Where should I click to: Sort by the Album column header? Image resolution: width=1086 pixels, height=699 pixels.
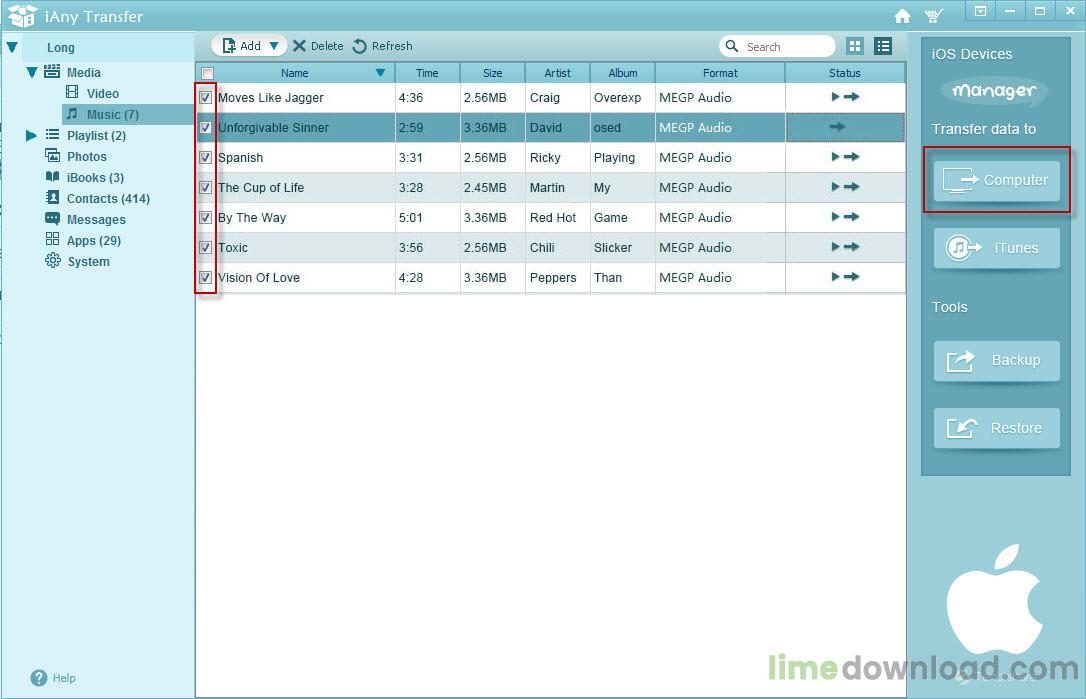[x=623, y=73]
